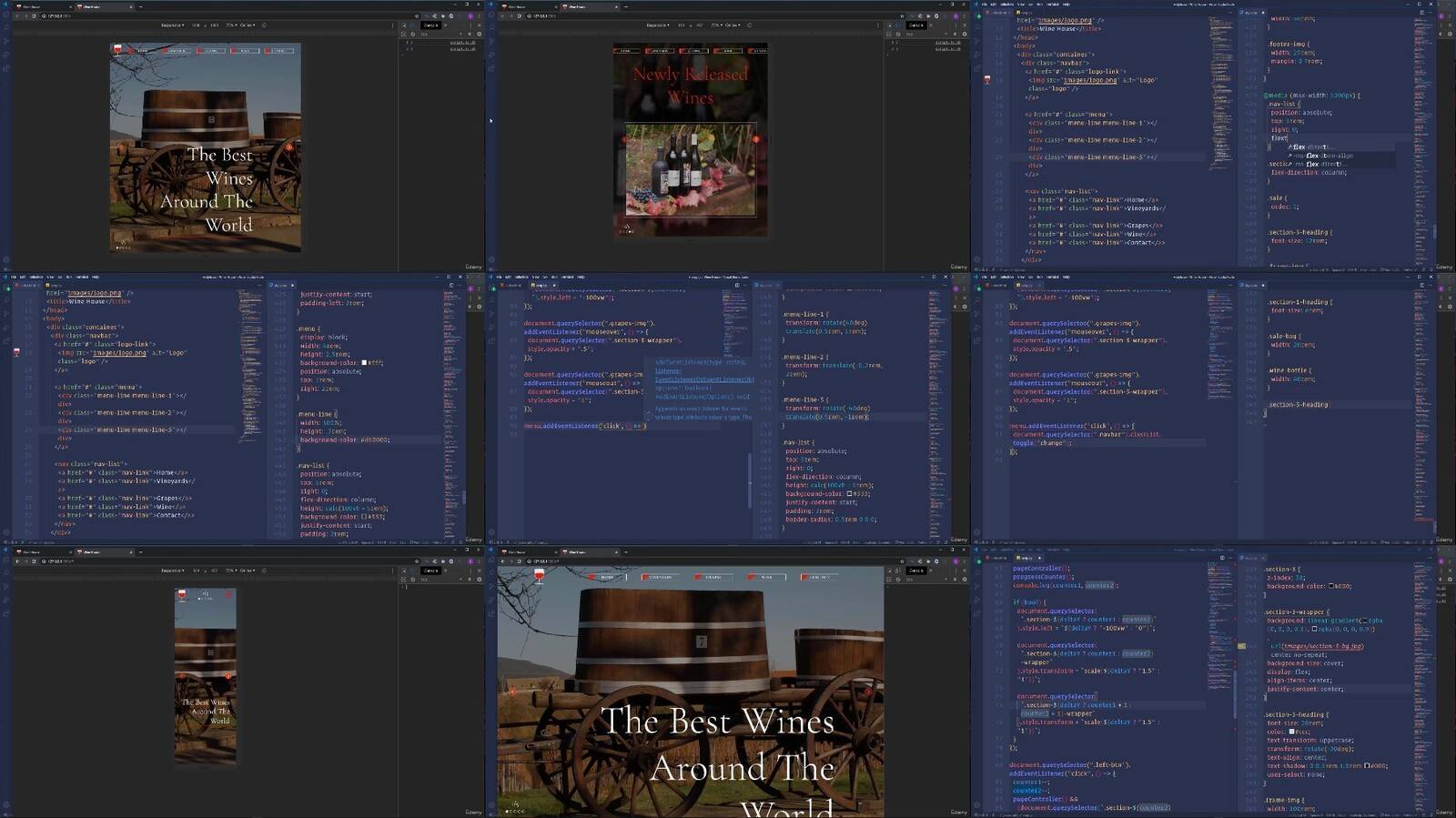Close DevTools beside the full-width wine page
The width and height of the screenshot is (1456, 818).
[965, 571]
